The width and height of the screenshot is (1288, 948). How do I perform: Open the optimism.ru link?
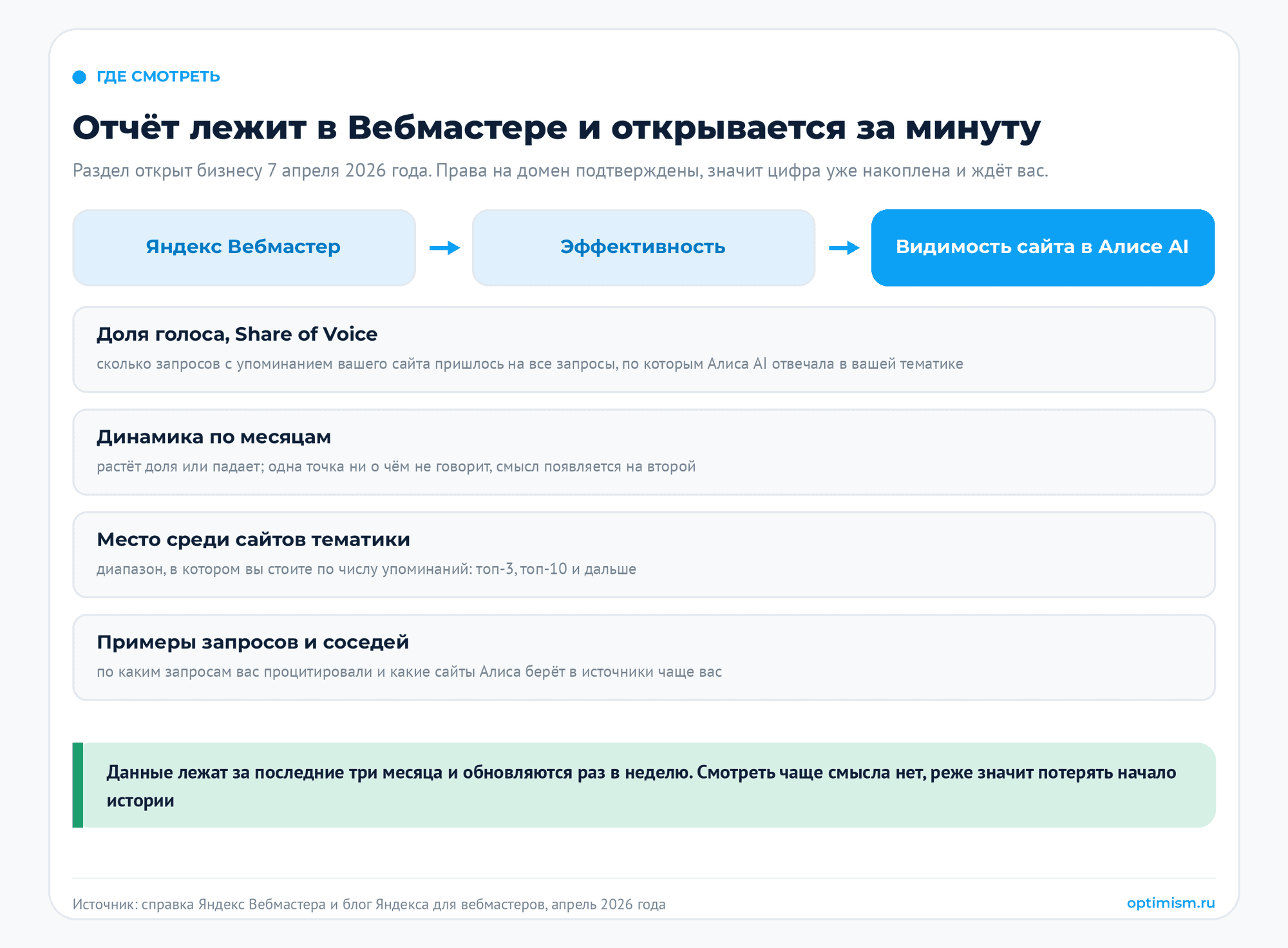point(1170,903)
